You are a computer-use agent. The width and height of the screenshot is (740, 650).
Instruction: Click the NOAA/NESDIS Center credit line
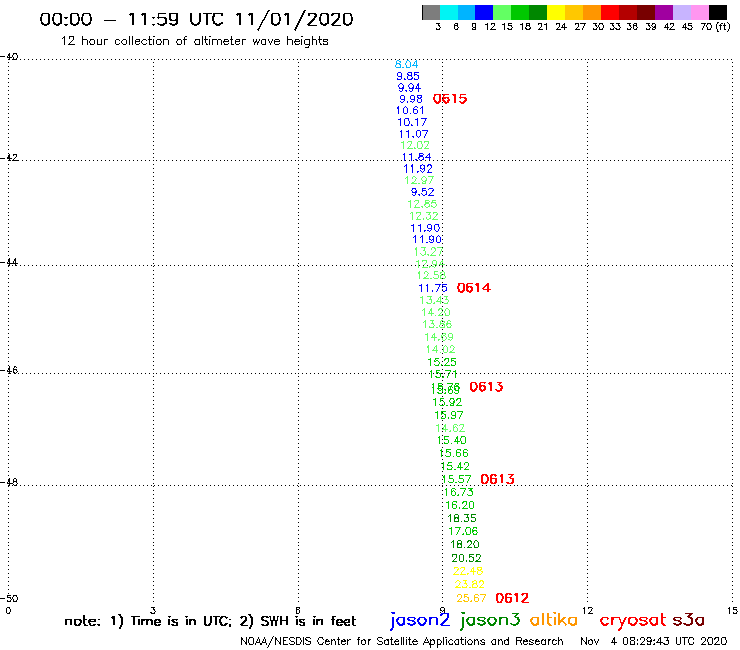click(x=402, y=642)
